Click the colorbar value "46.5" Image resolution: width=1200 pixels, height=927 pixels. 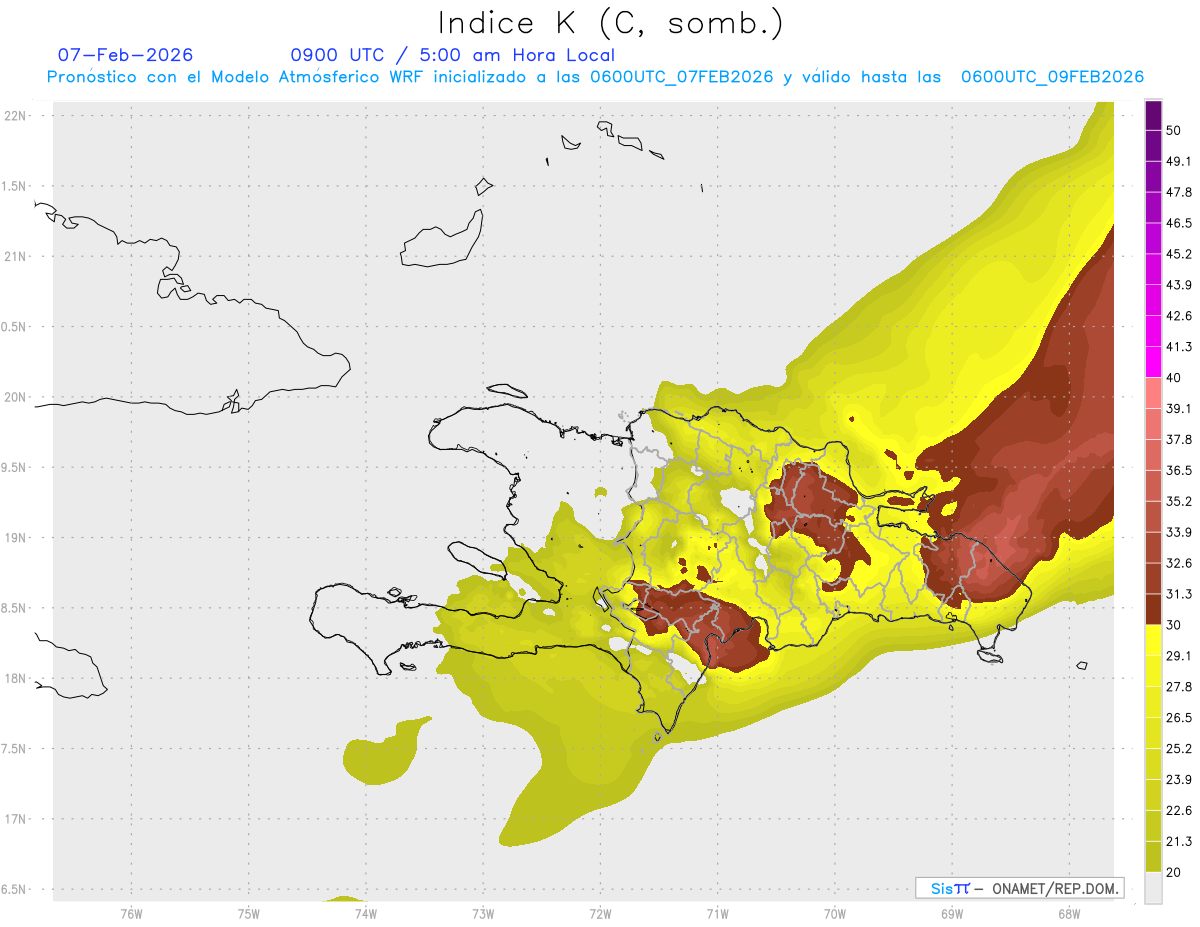tap(1179, 223)
